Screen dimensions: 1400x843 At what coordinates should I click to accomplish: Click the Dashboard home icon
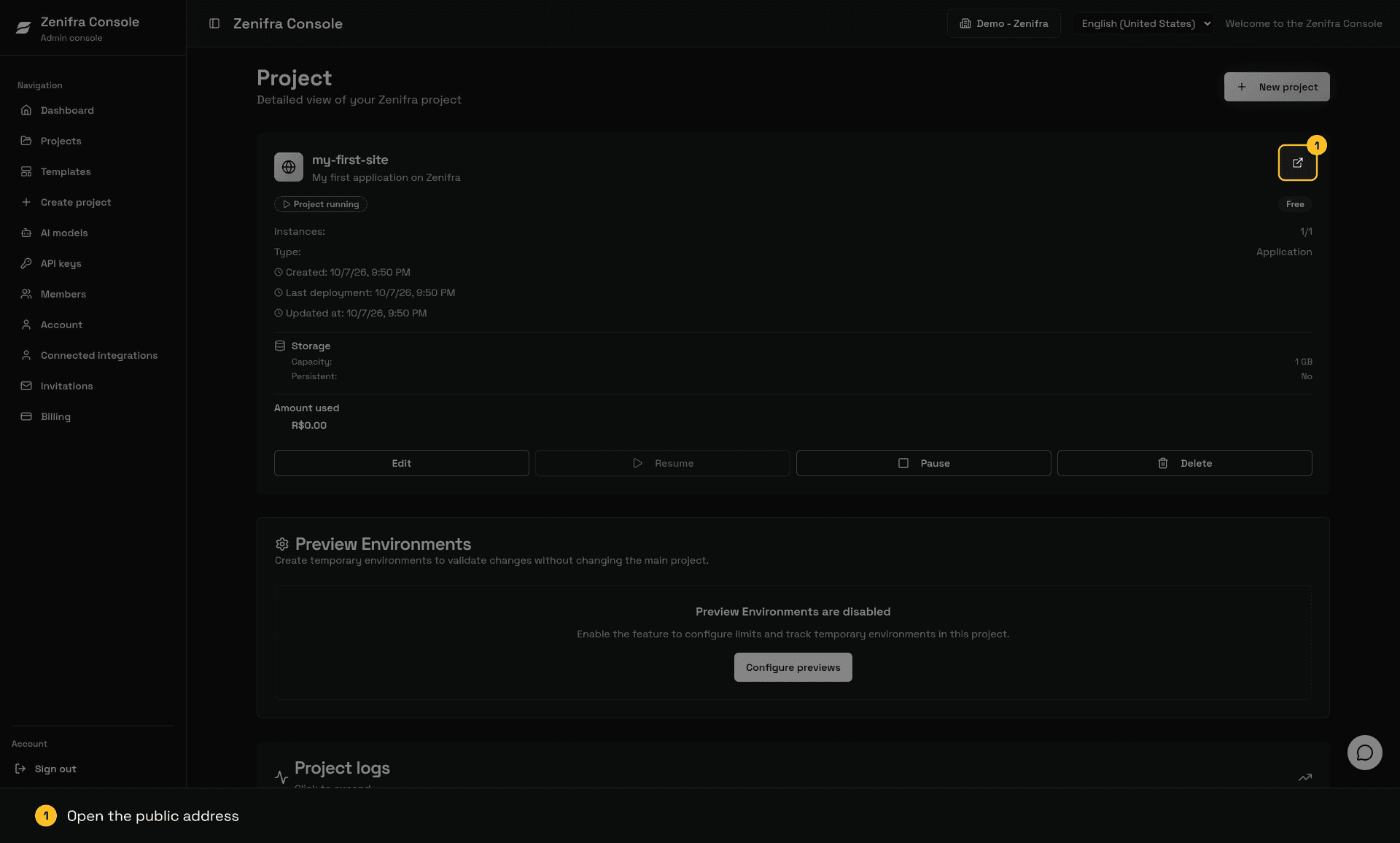26,110
